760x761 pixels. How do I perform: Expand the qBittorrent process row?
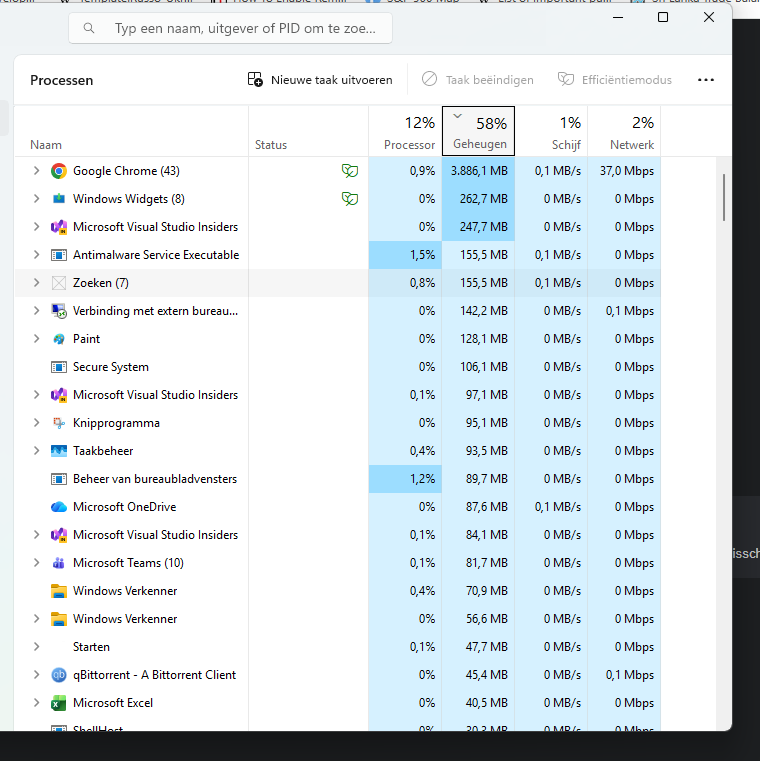coord(36,675)
